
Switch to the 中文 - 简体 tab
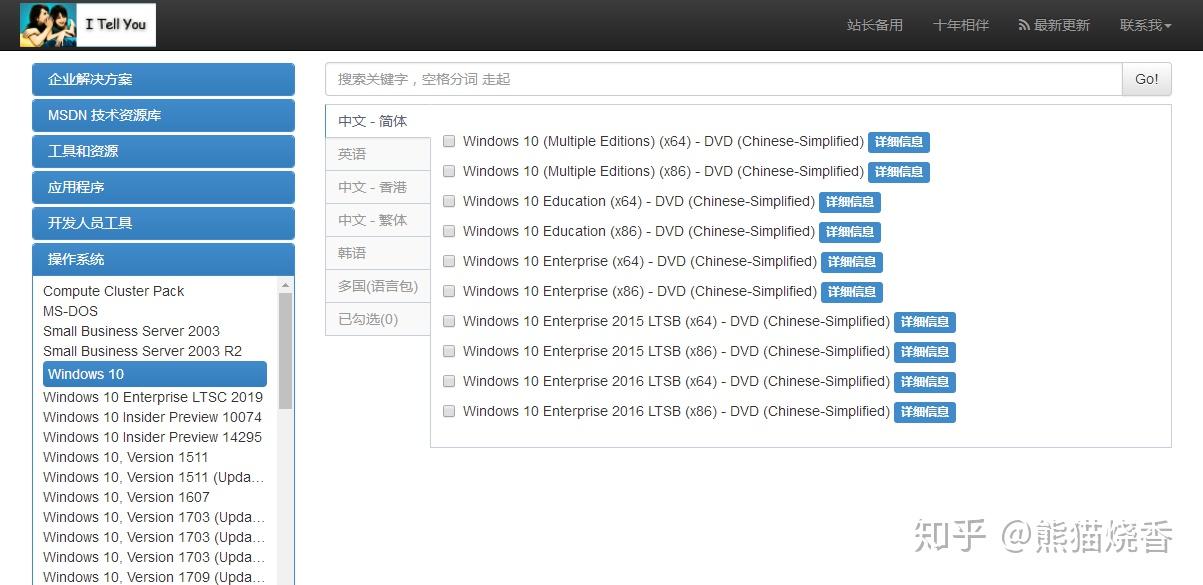coord(378,121)
